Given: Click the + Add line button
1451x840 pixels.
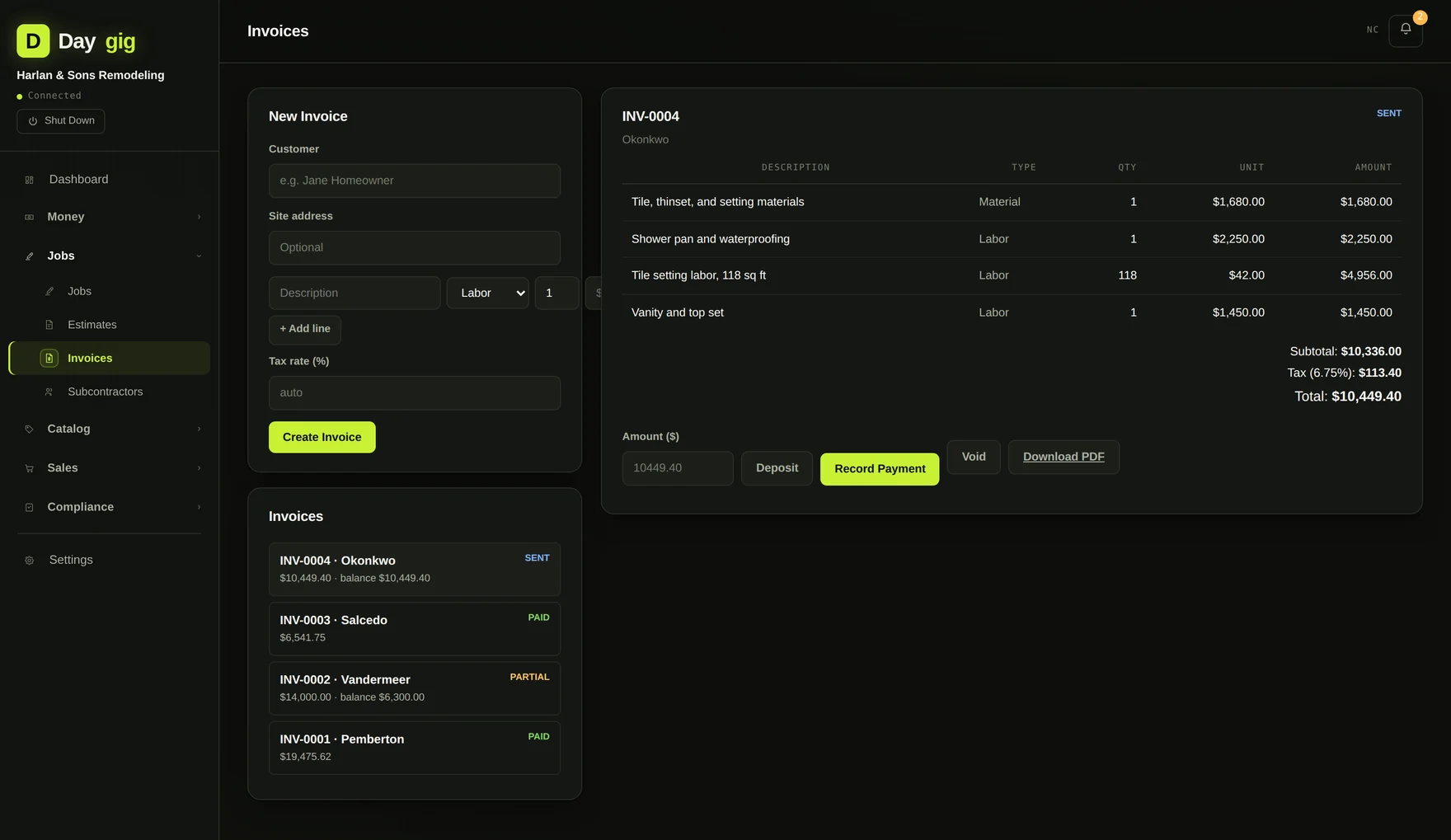Looking at the screenshot, I should tap(305, 329).
